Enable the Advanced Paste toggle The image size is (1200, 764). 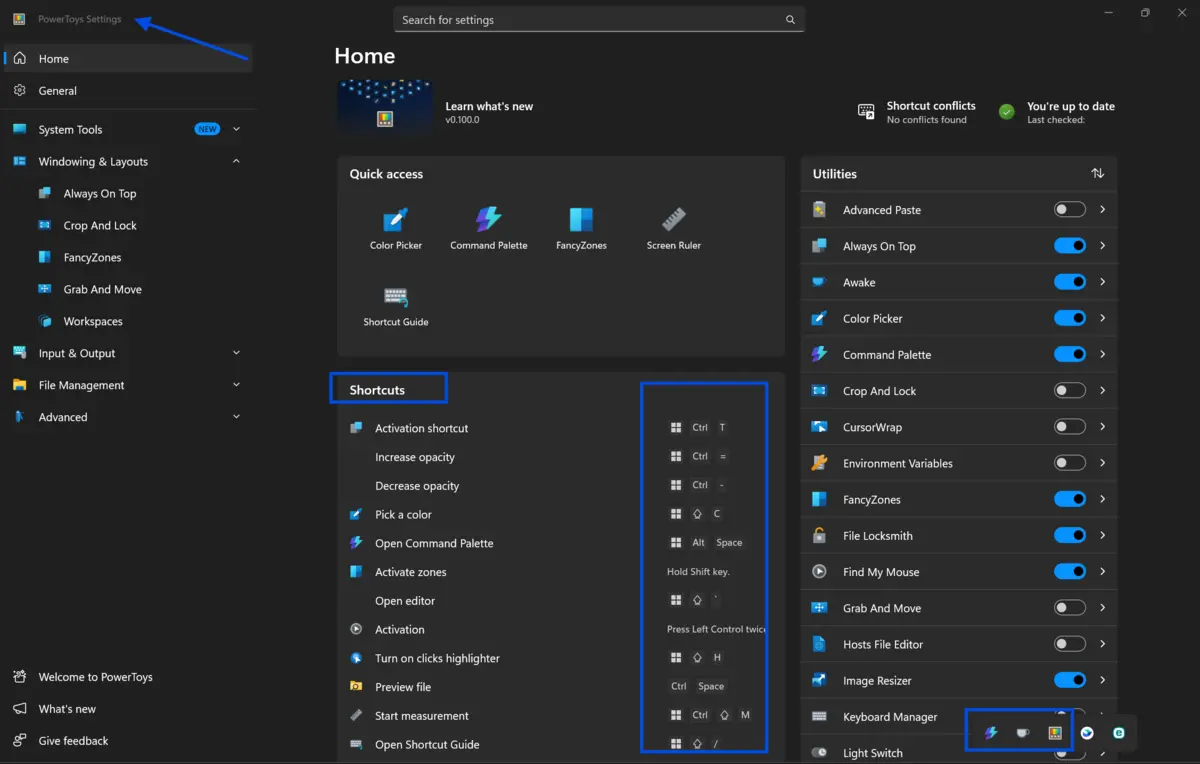coord(1070,210)
